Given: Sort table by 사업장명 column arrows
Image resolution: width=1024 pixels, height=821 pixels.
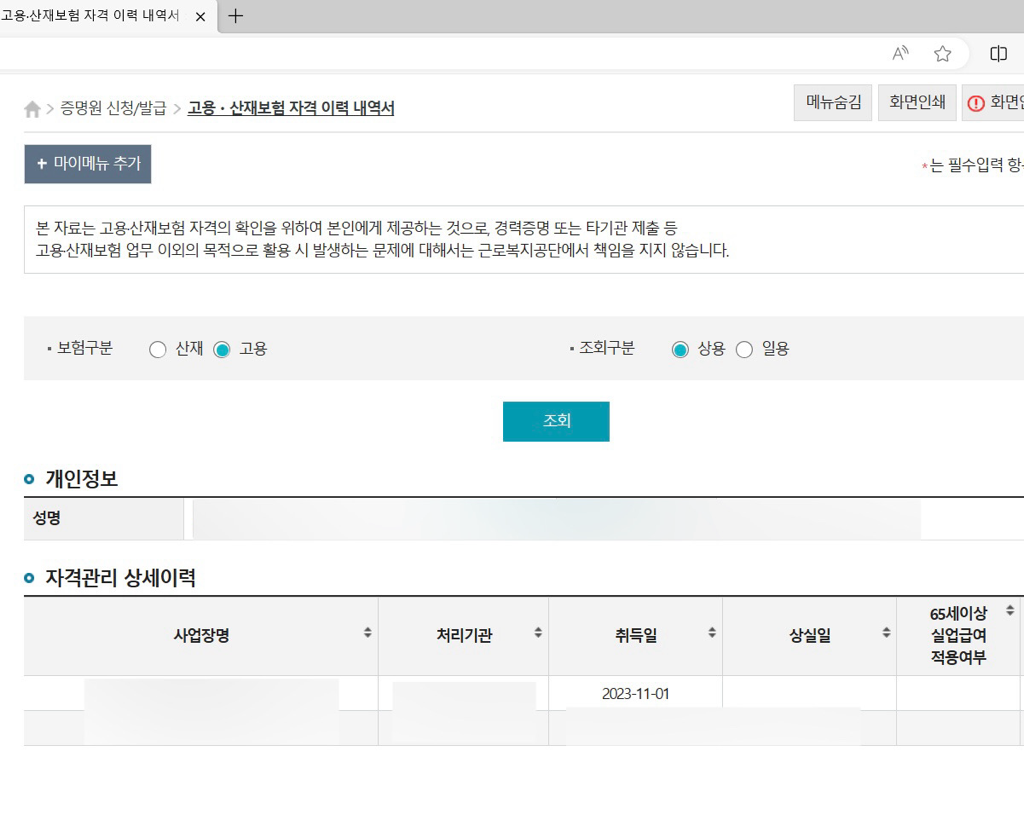Looking at the screenshot, I should pos(367,633).
